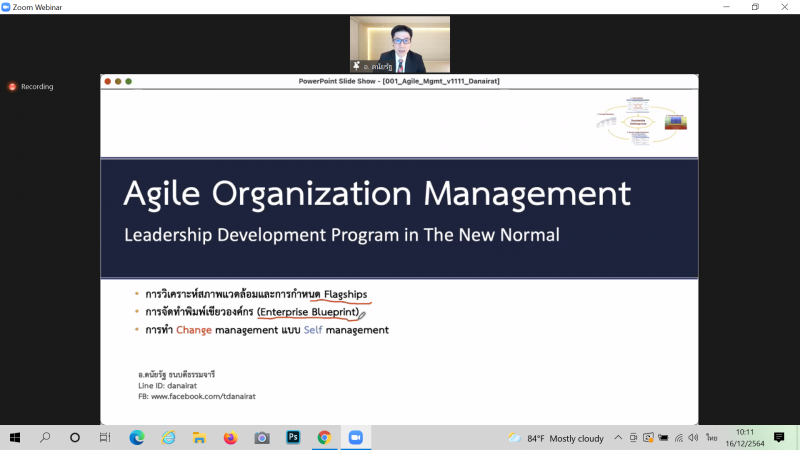Click the Meet Now tray icon
The image size is (800, 450).
pyautogui.click(x=633, y=438)
